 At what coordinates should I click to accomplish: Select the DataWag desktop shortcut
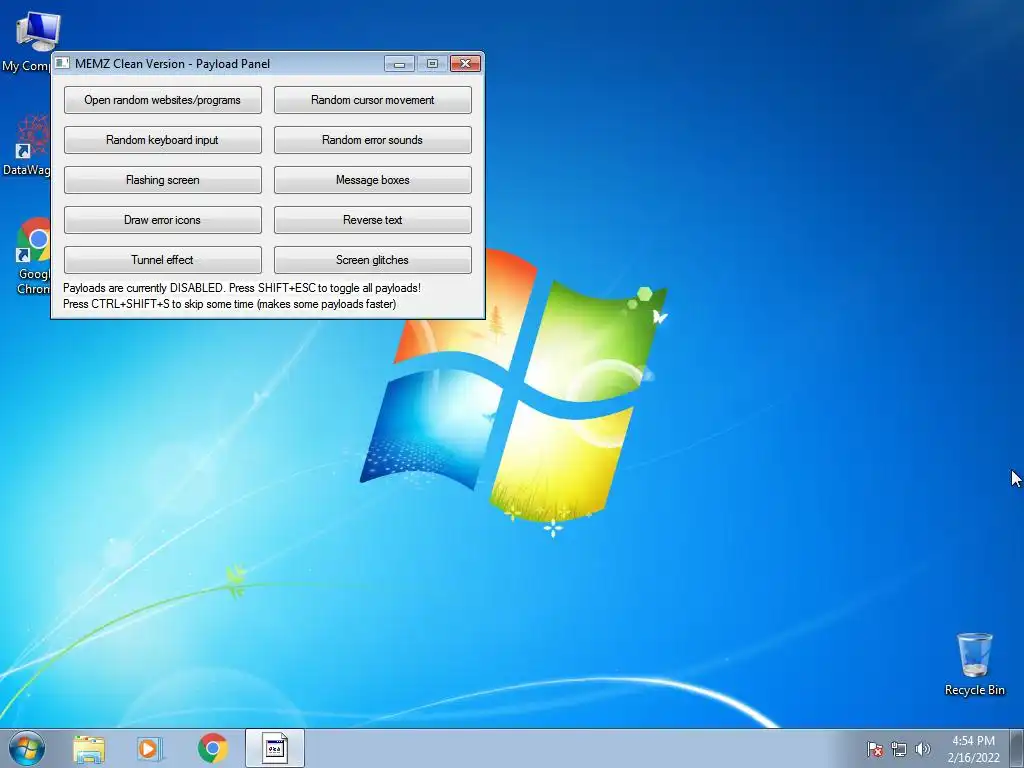(26, 145)
